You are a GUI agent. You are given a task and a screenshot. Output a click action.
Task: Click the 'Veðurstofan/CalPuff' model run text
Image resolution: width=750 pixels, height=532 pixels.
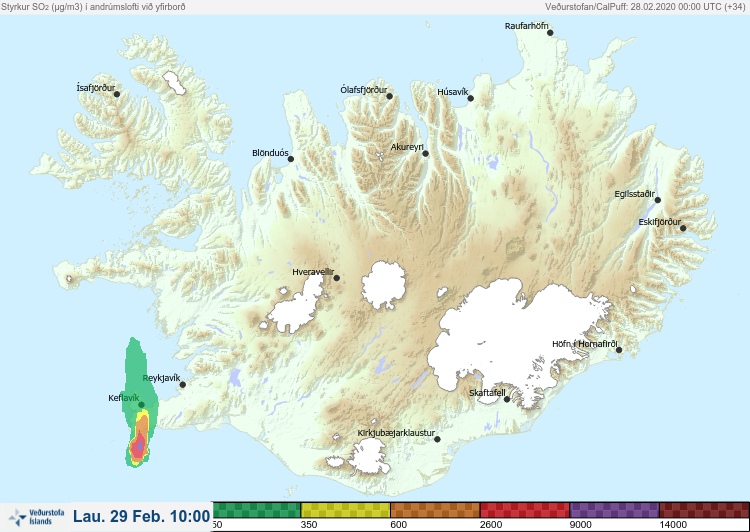645,7
